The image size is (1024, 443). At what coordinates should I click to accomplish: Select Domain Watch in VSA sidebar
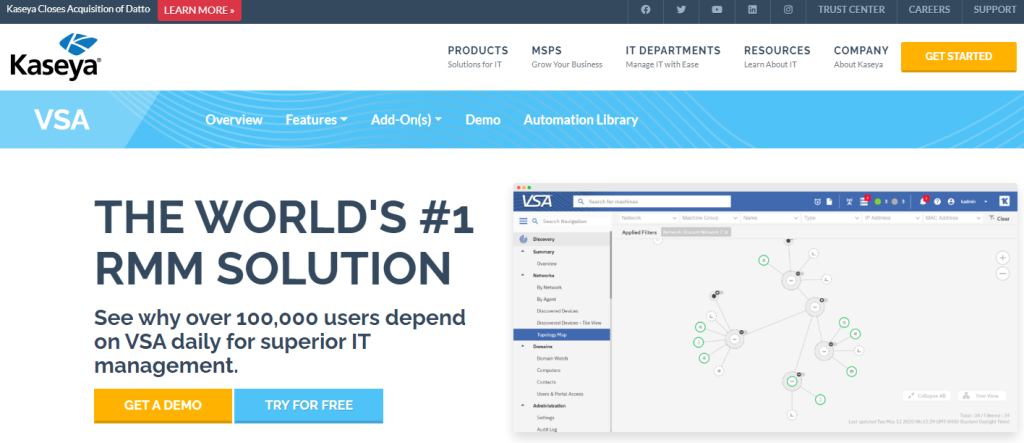552,358
